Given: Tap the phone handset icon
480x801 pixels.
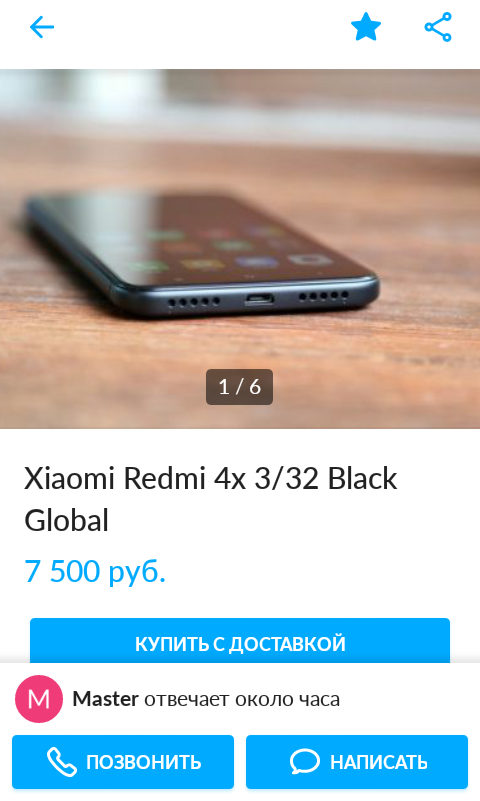Looking at the screenshot, I should (x=62, y=762).
